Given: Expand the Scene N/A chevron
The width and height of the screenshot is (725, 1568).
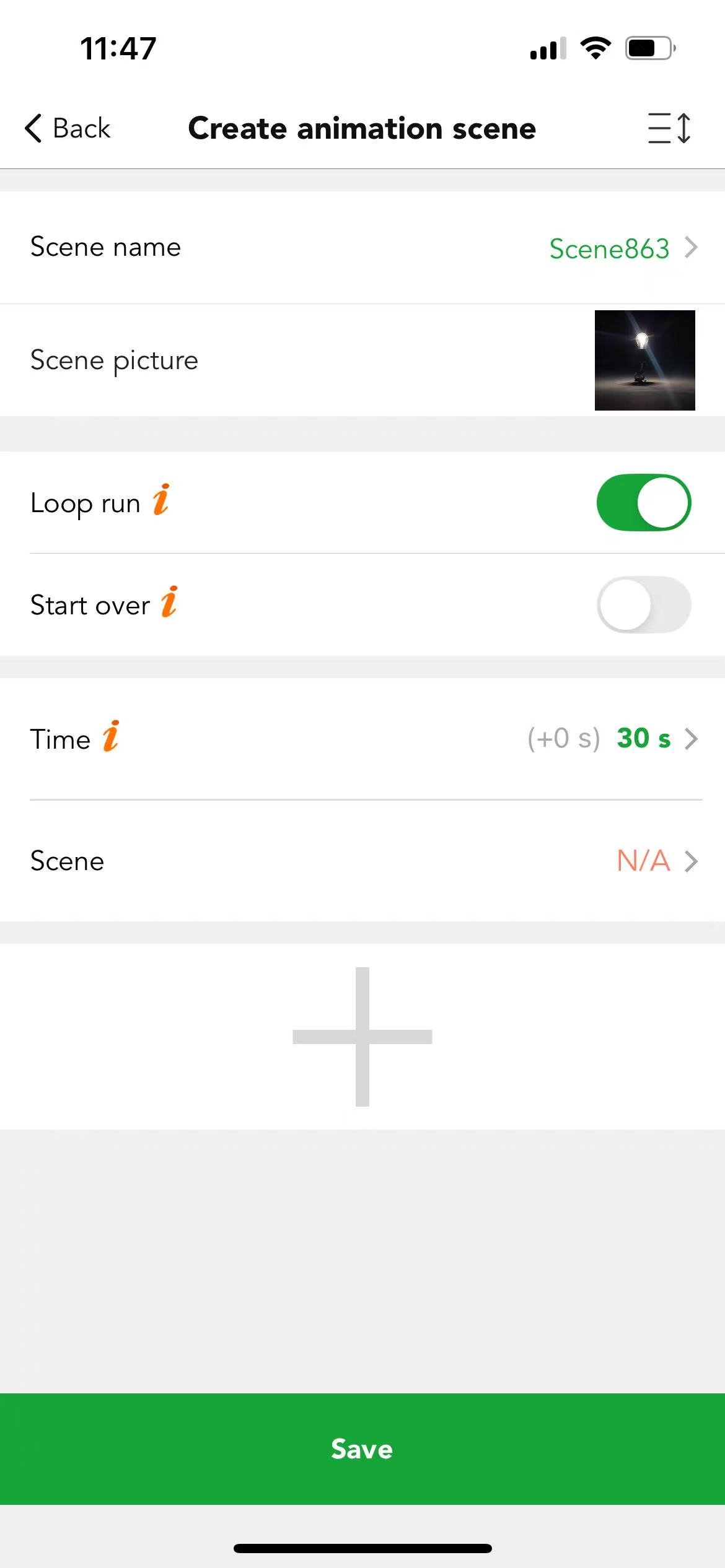Looking at the screenshot, I should 692,861.
